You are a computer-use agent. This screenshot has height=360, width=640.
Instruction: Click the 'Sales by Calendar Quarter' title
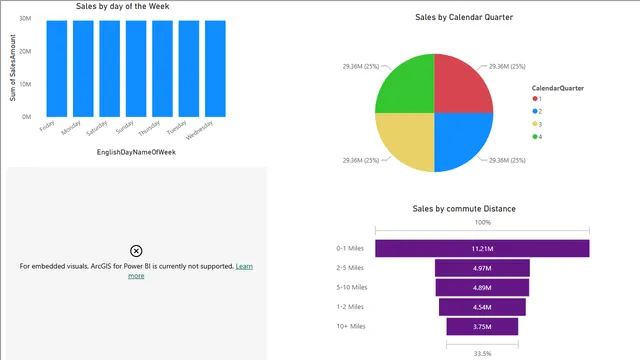(x=464, y=17)
